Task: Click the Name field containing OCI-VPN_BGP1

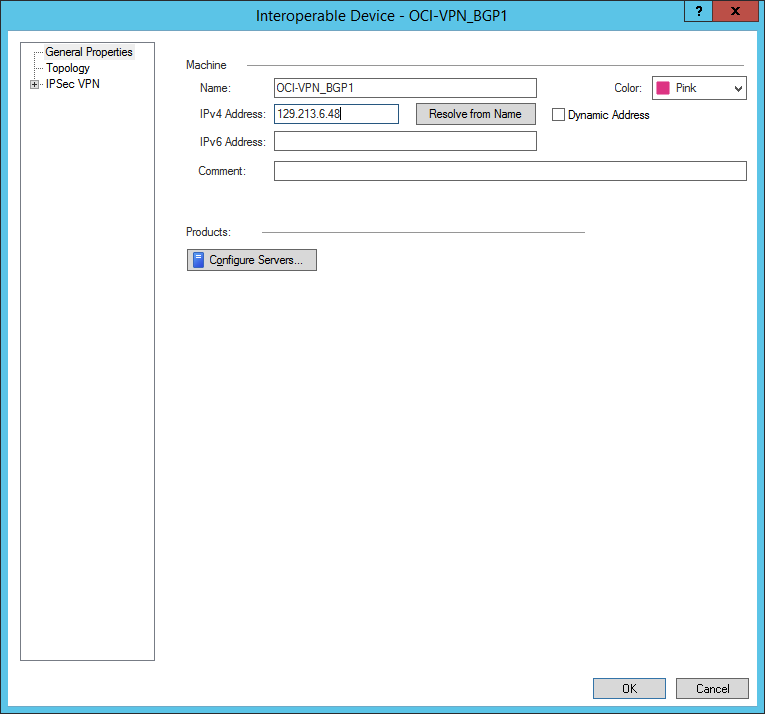Action: 405,88
